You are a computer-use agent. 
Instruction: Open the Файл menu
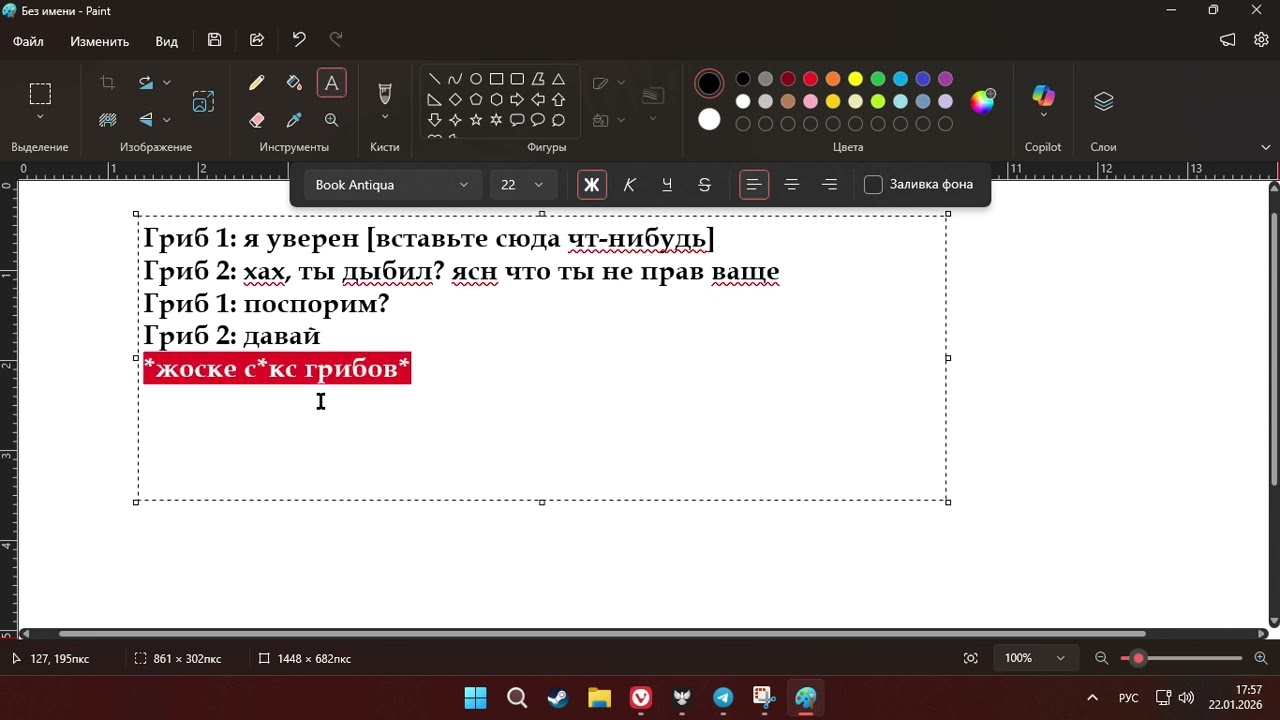point(28,41)
